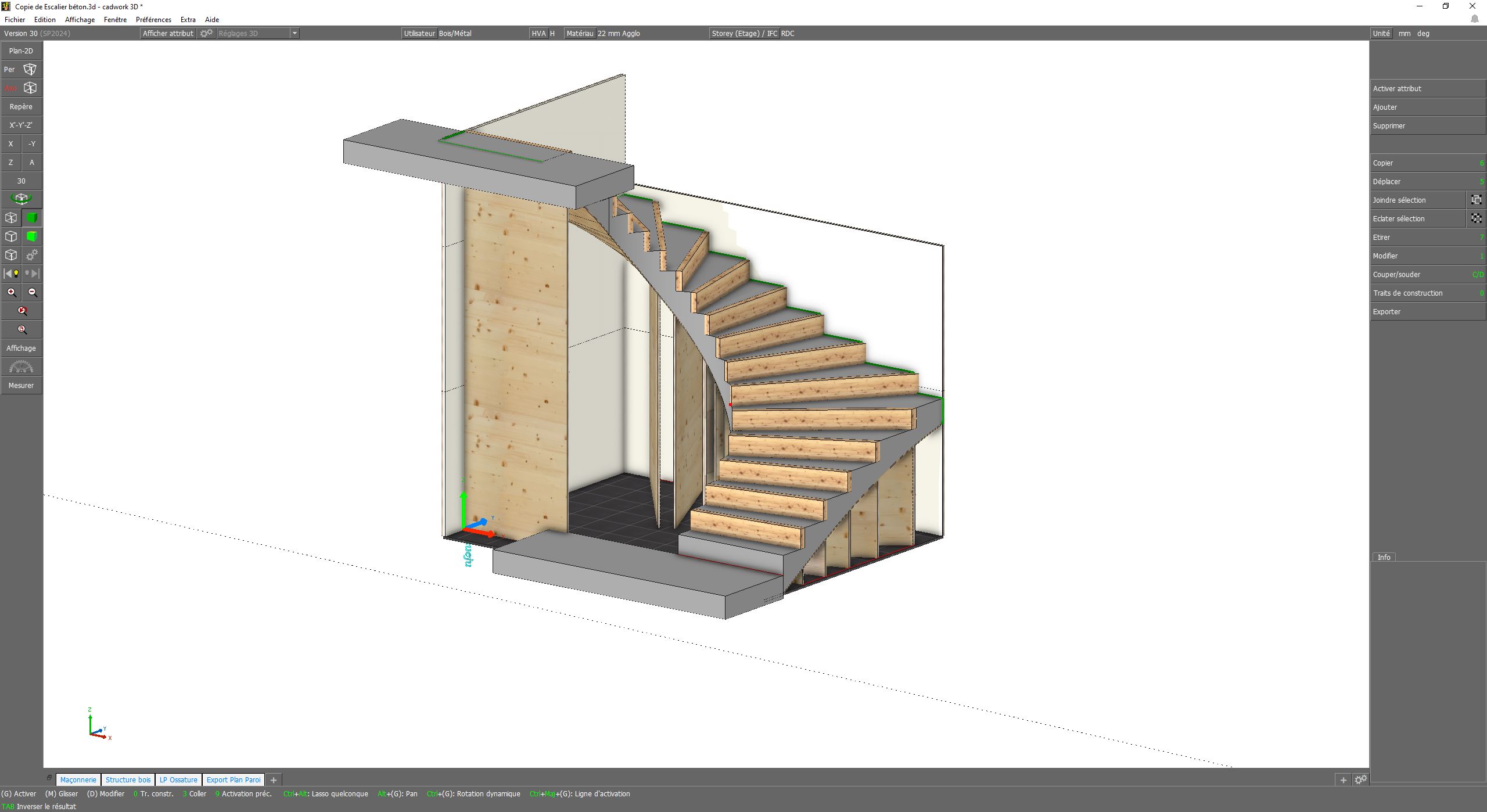Click the Storey (Etage) / IFC label

point(744,34)
